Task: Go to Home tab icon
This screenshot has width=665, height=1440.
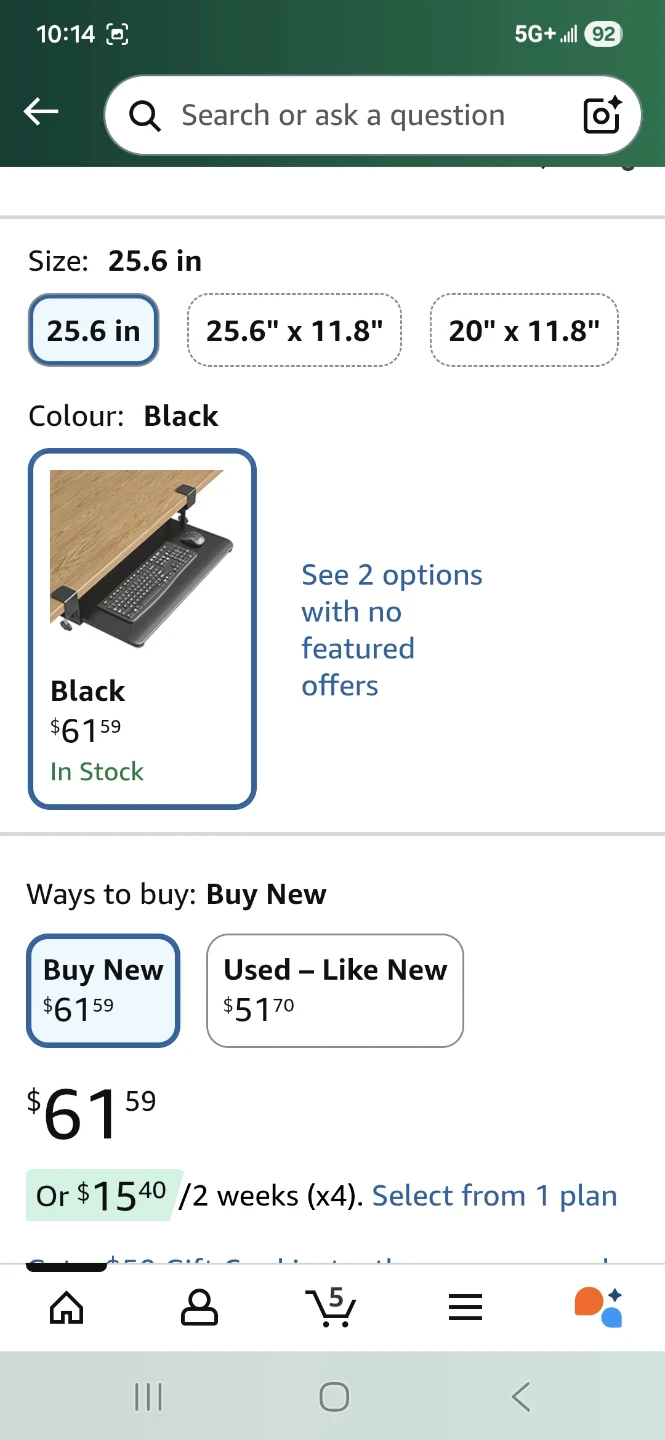Action: click(67, 1307)
